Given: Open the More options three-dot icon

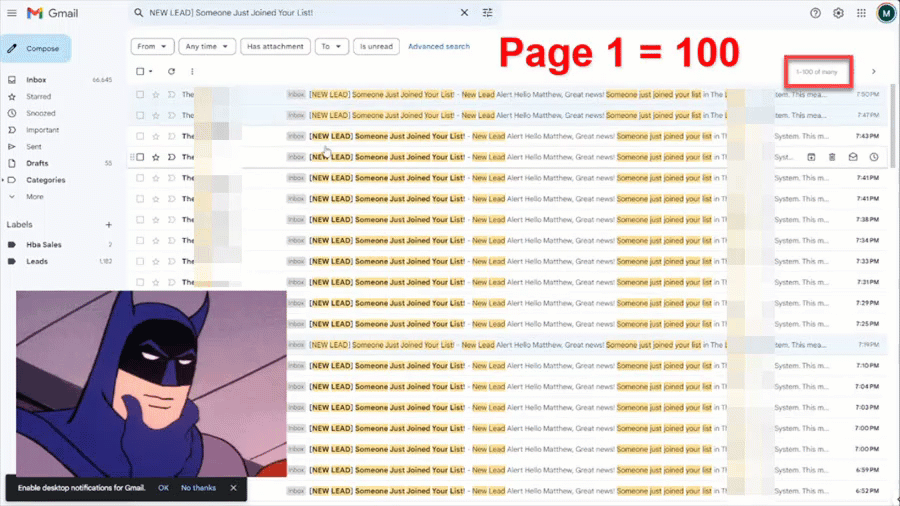Looking at the screenshot, I should pyautogui.click(x=192, y=71).
